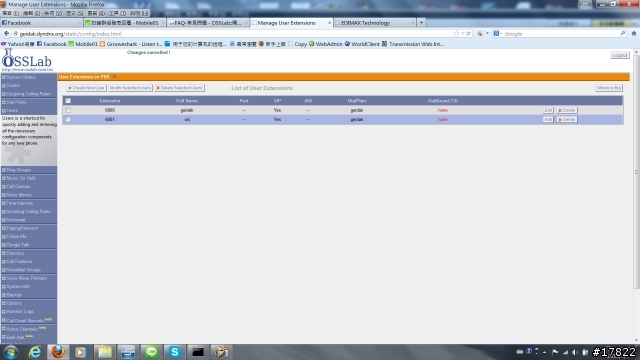The image size is (640, 360).
Task: Open the Windows Start menu
Action: (x=11, y=352)
